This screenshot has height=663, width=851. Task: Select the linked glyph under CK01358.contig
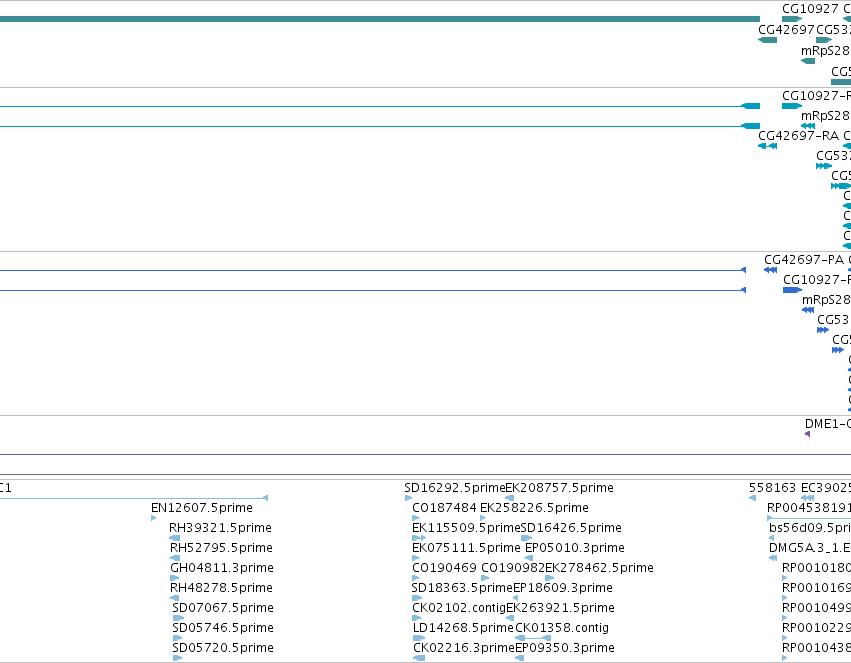pyautogui.click(x=533, y=638)
